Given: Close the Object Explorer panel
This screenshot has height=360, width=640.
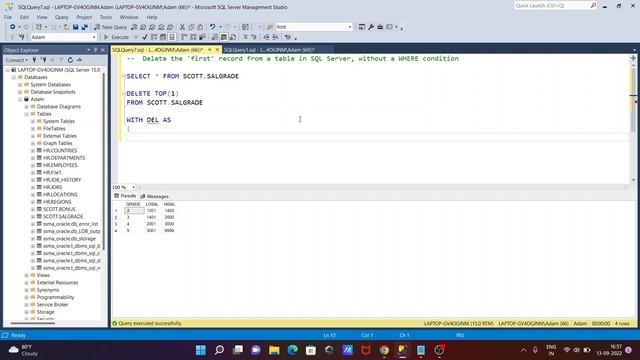Looking at the screenshot, I should point(103,50).
